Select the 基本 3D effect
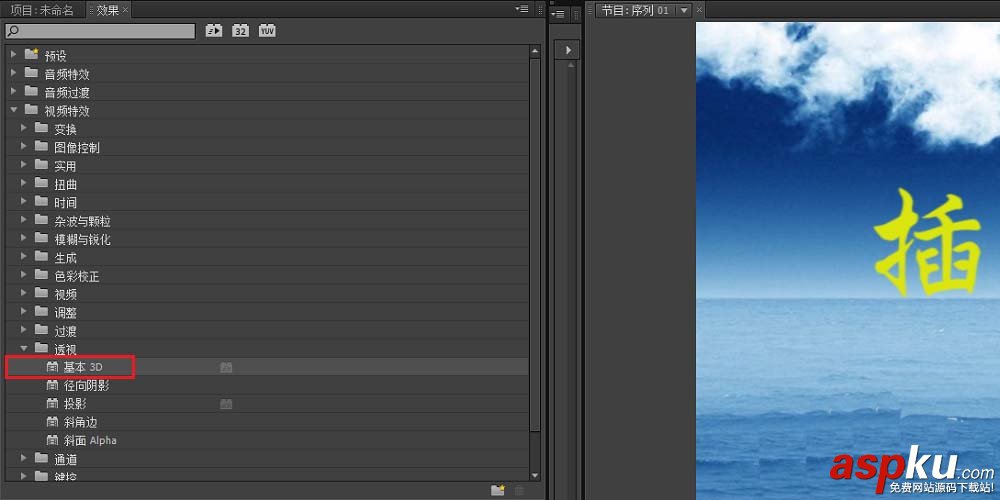The width and height of the screenshot is (1000, 500). [83, 367]
